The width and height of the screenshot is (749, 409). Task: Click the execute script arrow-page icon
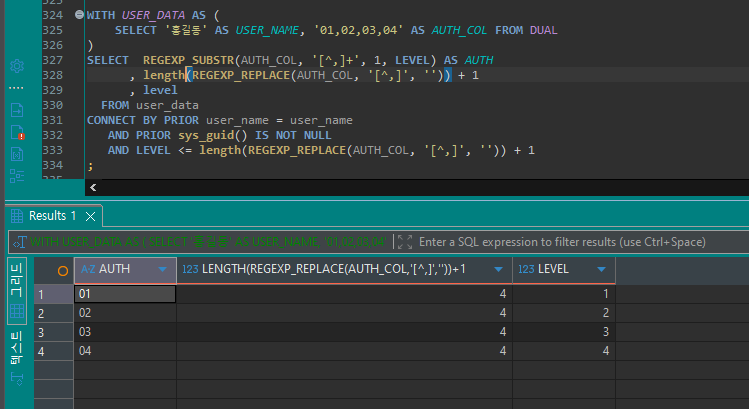tap(17, 110)
